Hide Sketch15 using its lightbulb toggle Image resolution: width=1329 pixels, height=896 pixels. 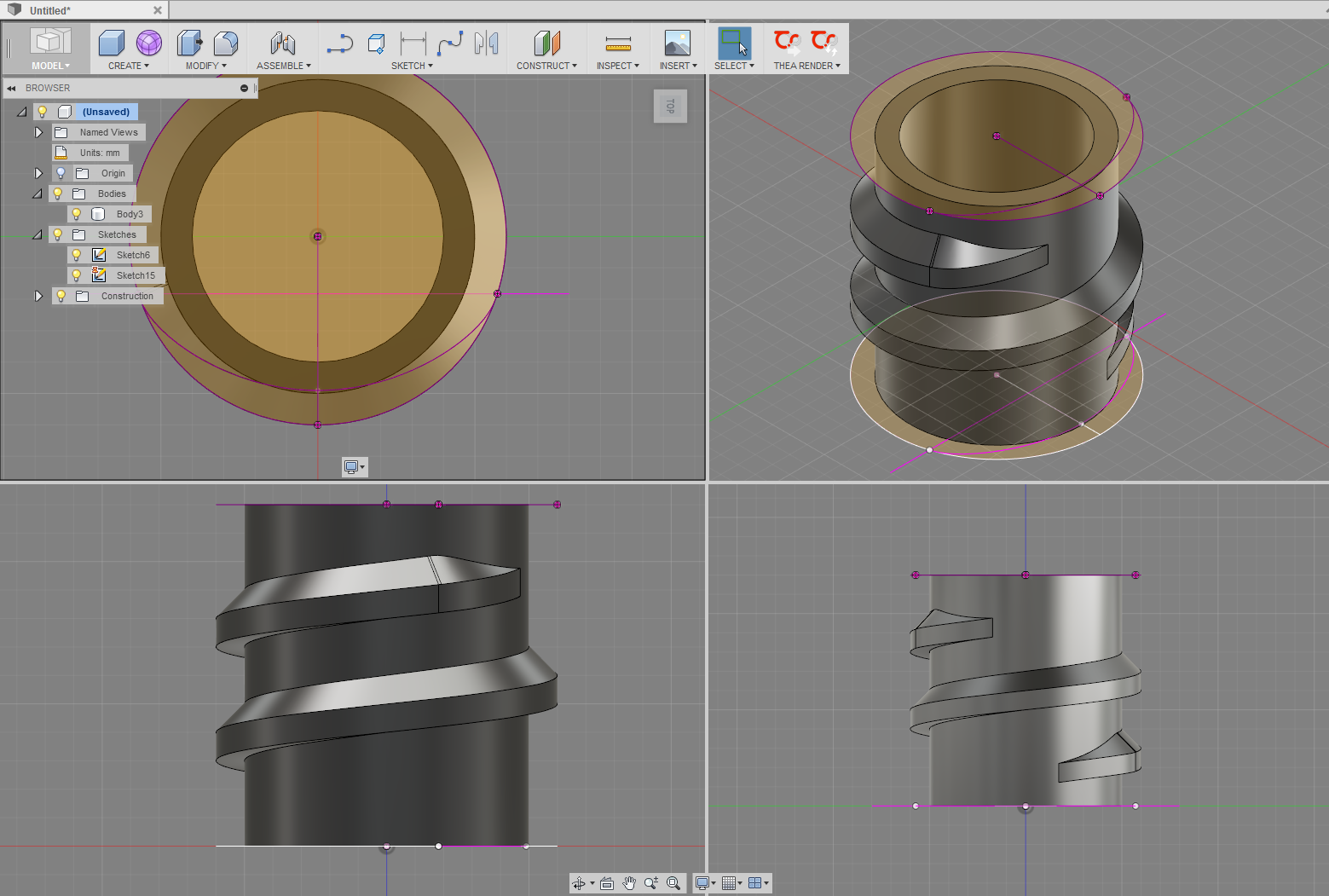[77, 275]
